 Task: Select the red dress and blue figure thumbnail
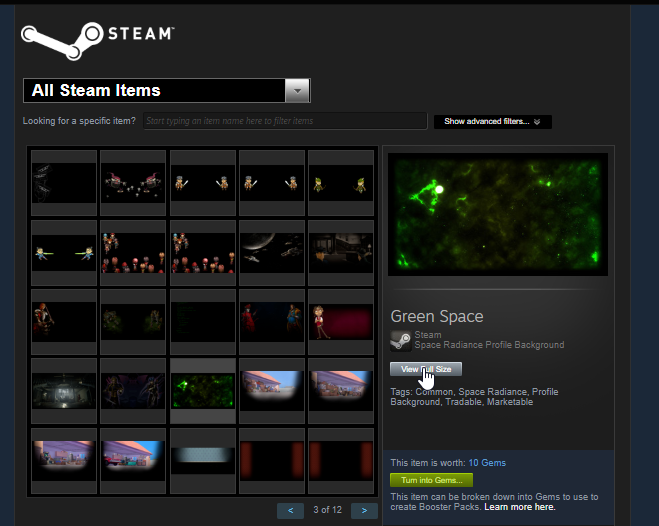[272, 322]
